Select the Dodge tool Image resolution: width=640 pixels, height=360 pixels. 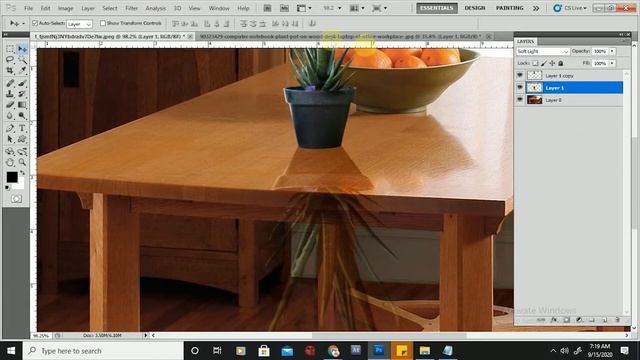[22, 116]
